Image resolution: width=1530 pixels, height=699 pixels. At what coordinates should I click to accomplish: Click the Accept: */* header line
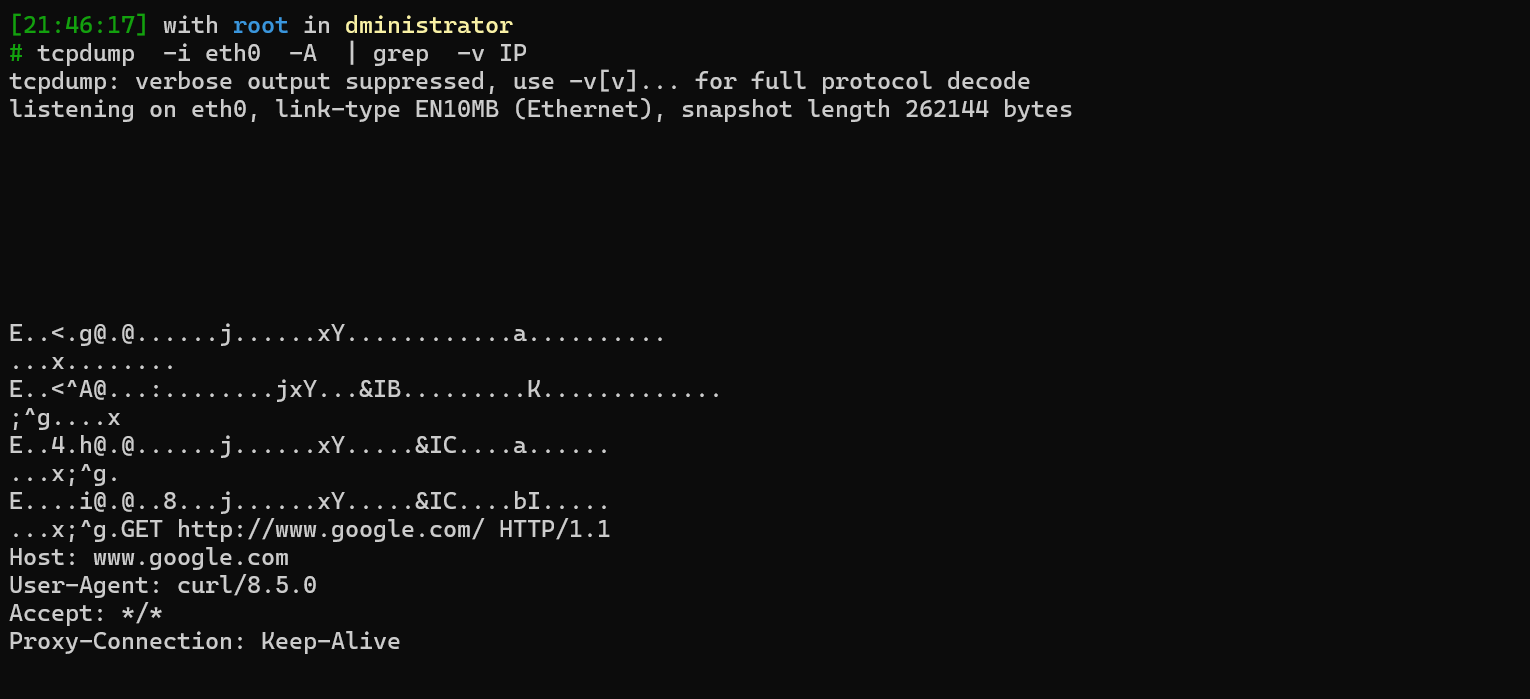click(85, 613)
